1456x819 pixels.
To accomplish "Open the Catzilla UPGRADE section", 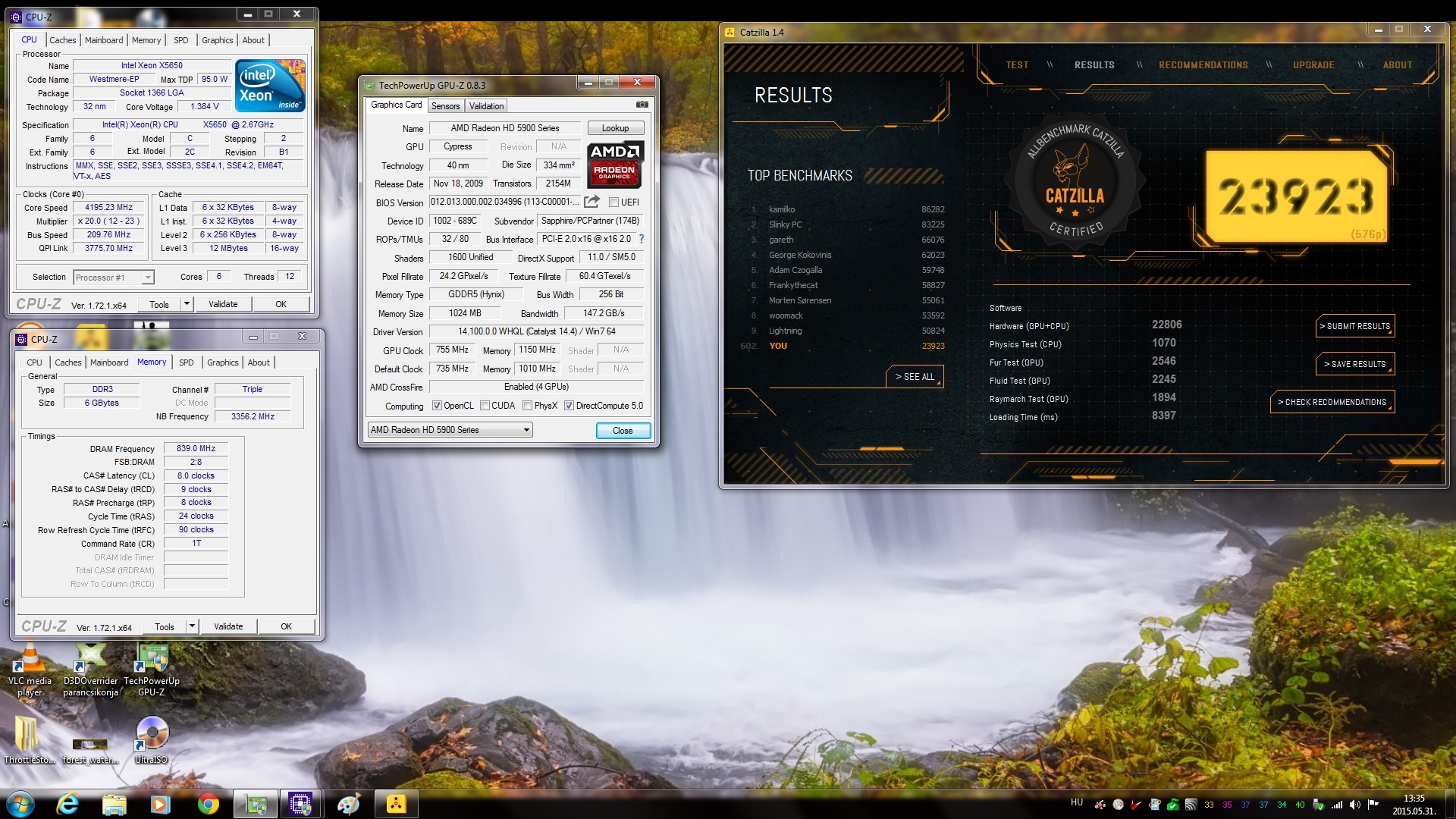I will tap(1313, 65).
